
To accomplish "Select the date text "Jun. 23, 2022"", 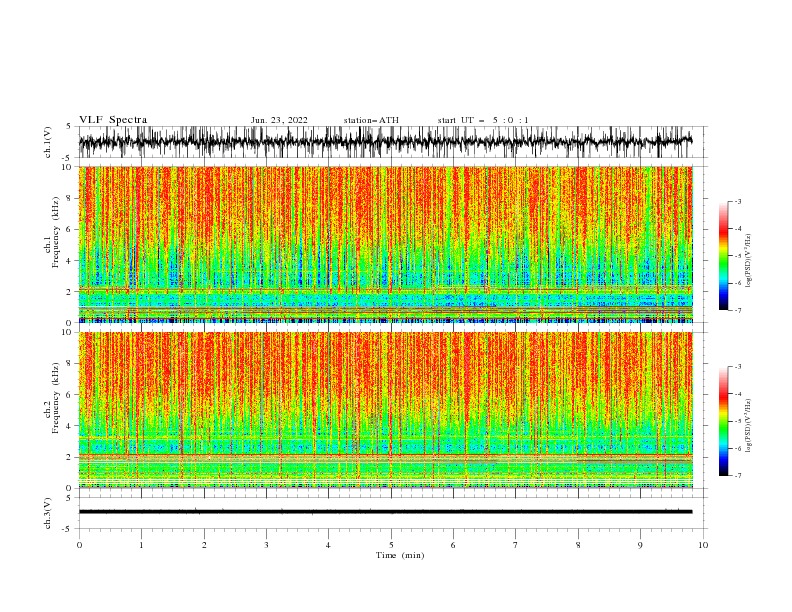I will [x=279, y=120].
